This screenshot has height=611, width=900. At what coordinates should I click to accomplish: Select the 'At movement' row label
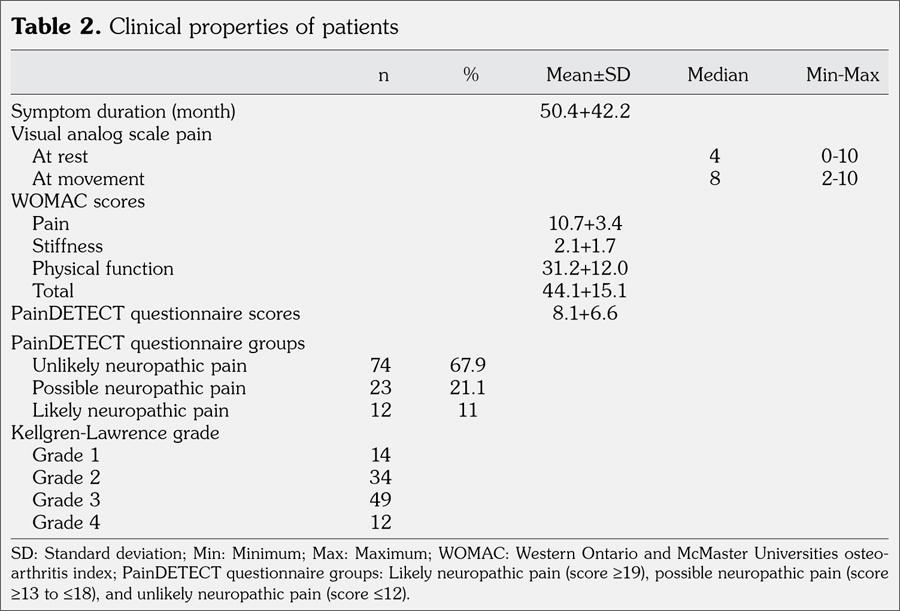tap(88, 179)
